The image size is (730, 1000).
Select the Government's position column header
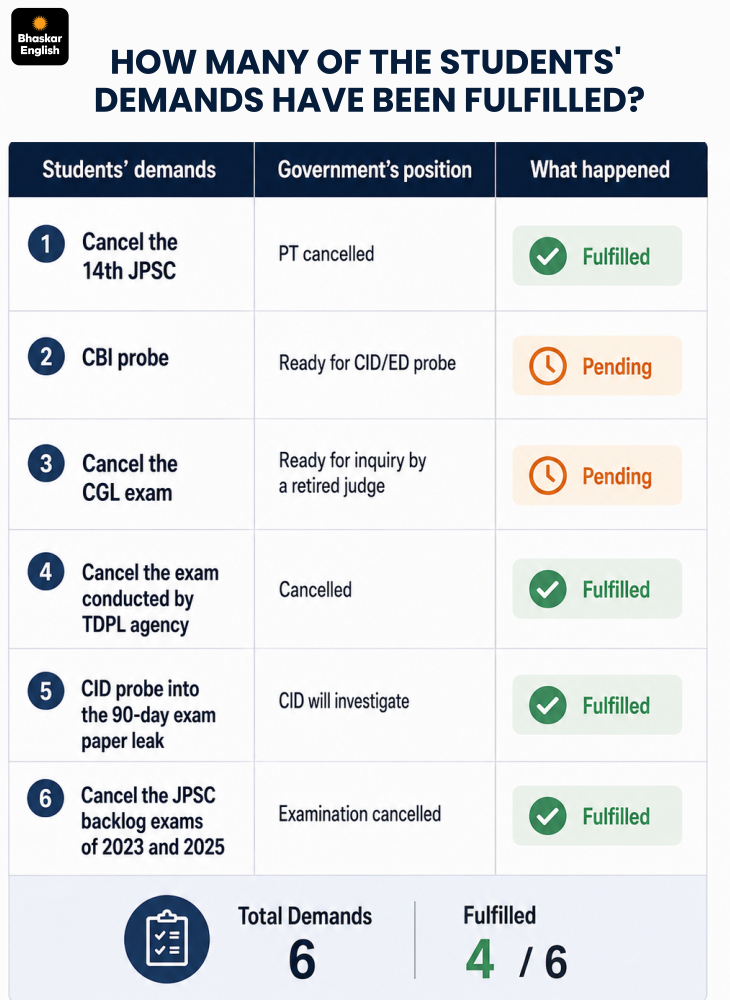[x=375, y=170]
